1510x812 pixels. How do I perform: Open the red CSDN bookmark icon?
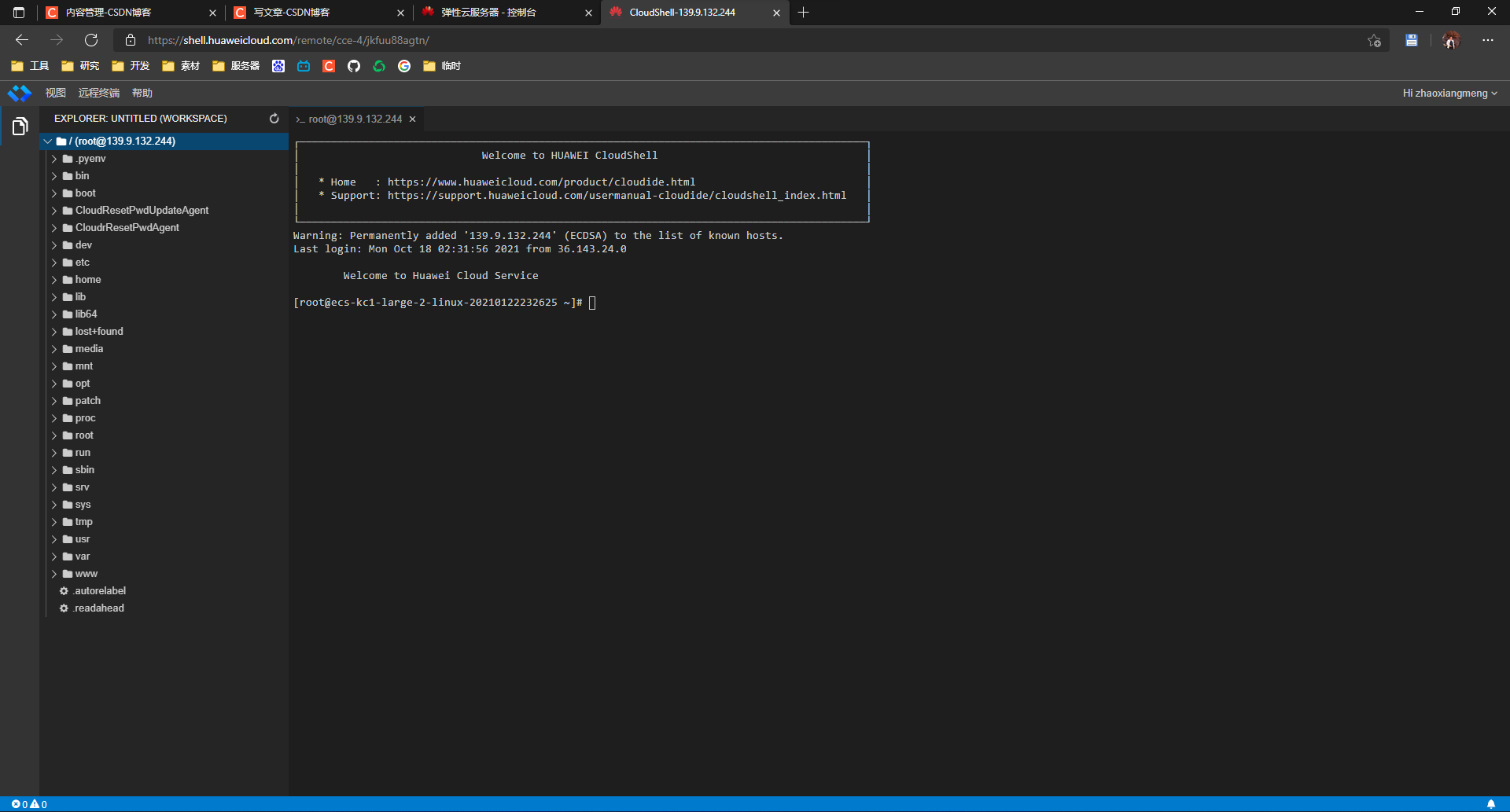329,66
